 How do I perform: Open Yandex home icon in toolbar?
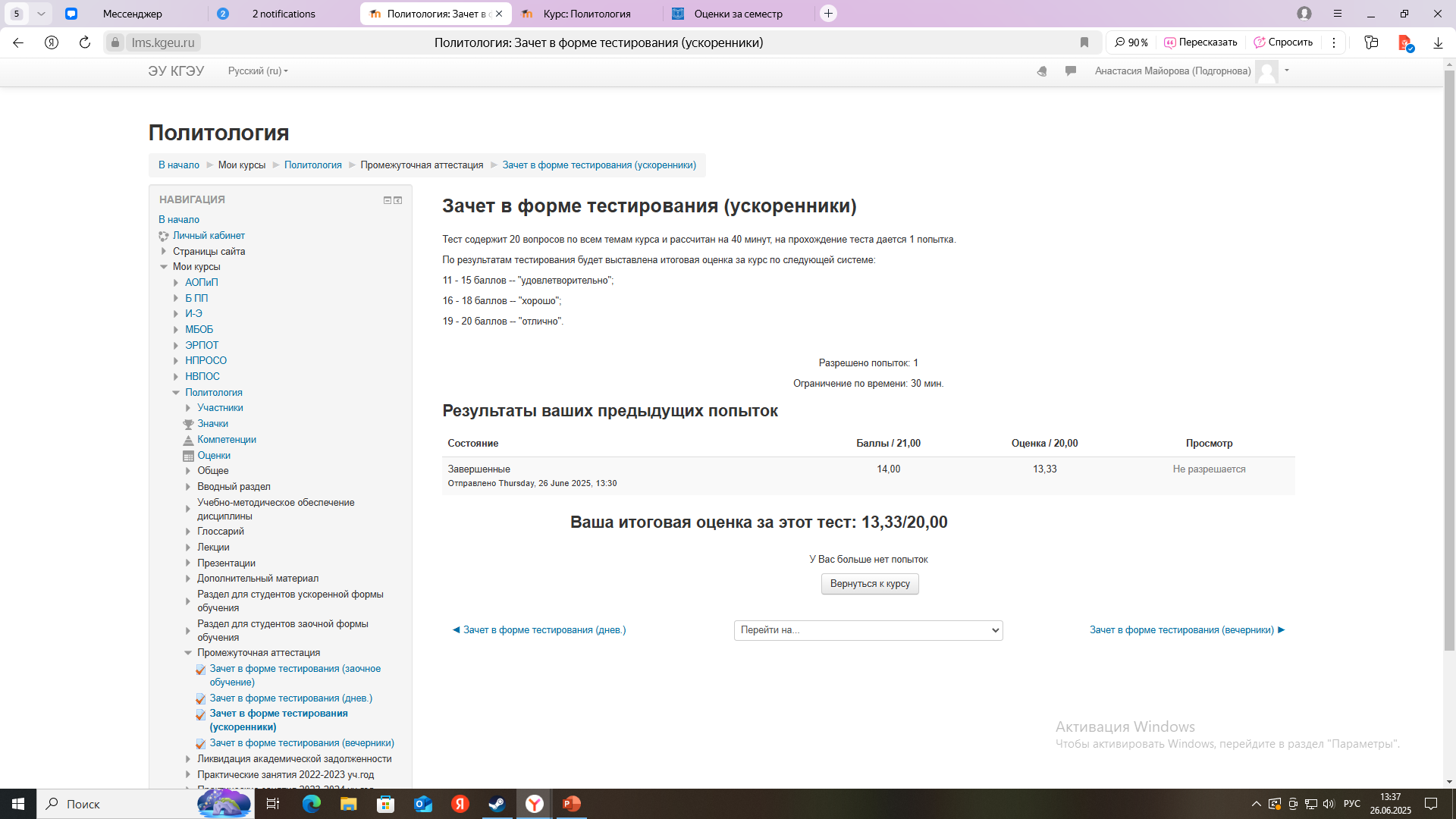point(52,42)
